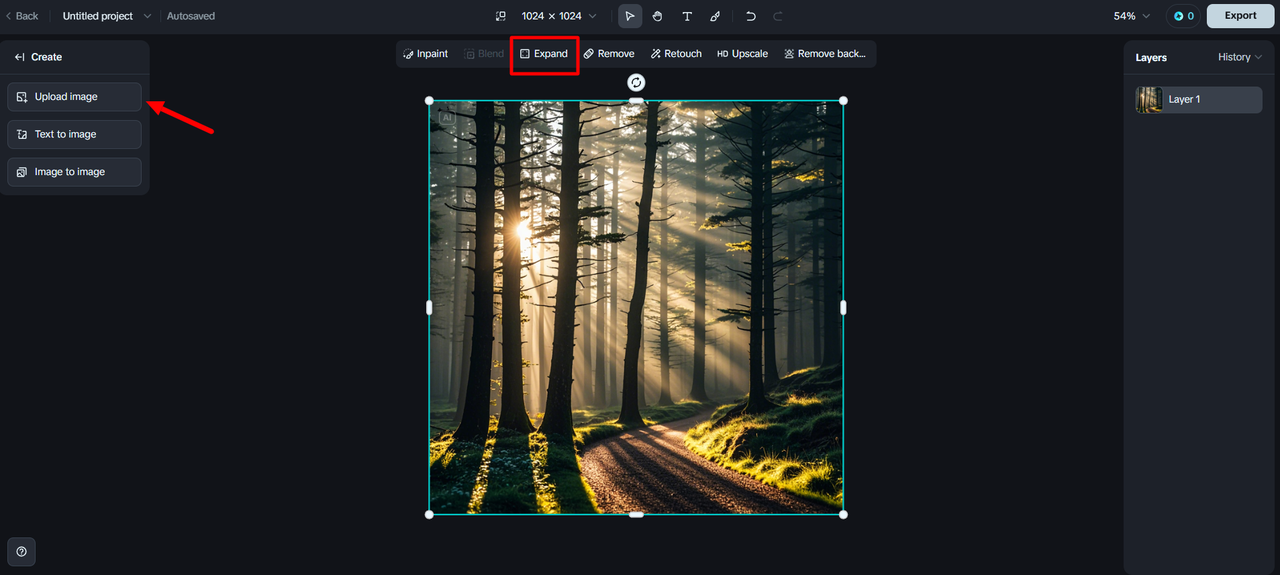Export the project
This screenshot has height=575, width=1280.
coord(1240,16)
